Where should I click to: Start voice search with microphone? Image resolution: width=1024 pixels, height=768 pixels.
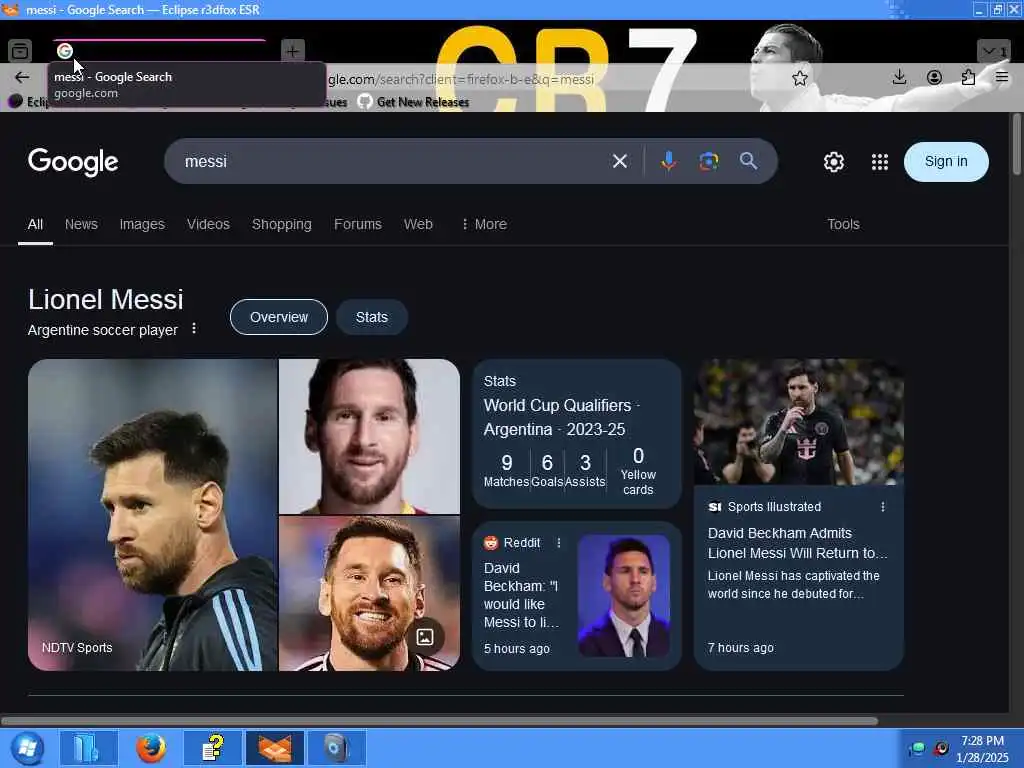[x=668, y=161]
